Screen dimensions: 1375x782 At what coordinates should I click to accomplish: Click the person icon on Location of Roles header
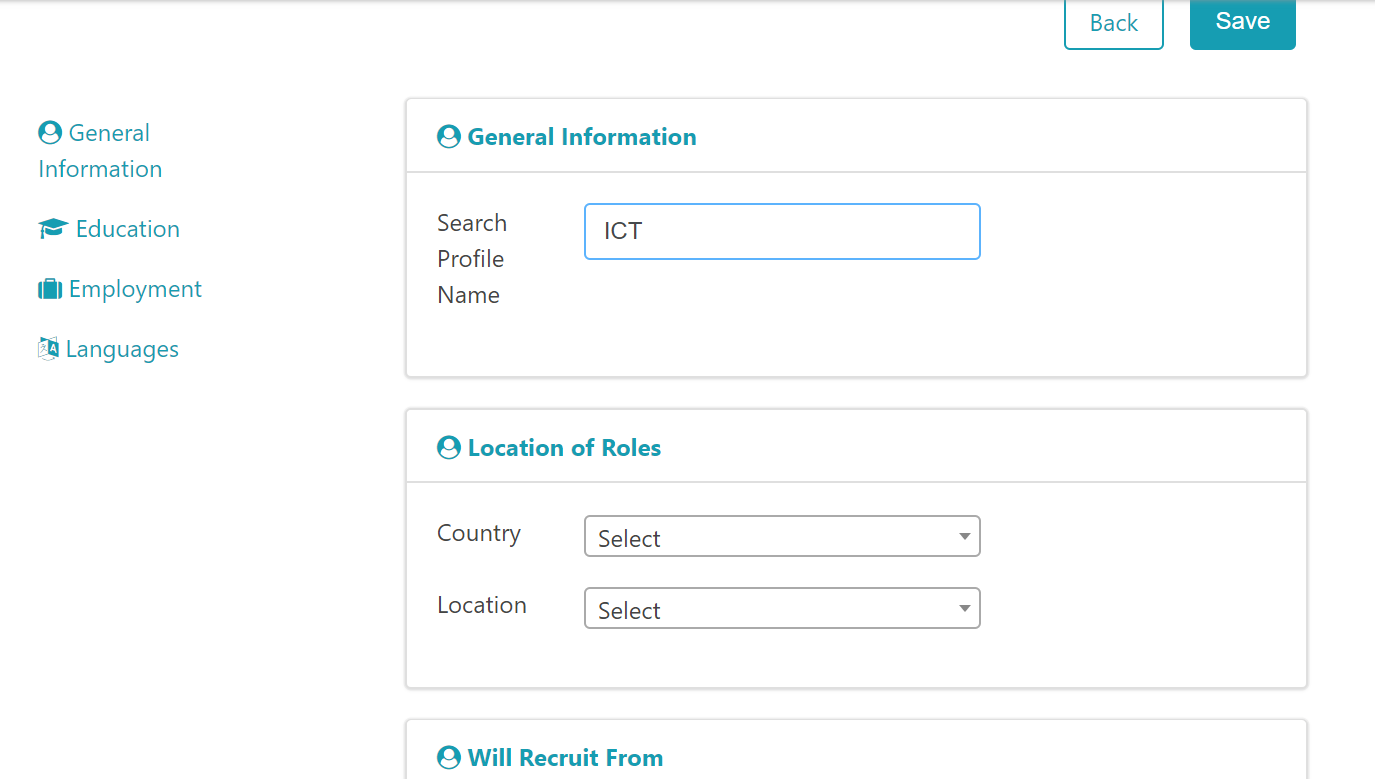pyautogui.click(x=448, y=447)
